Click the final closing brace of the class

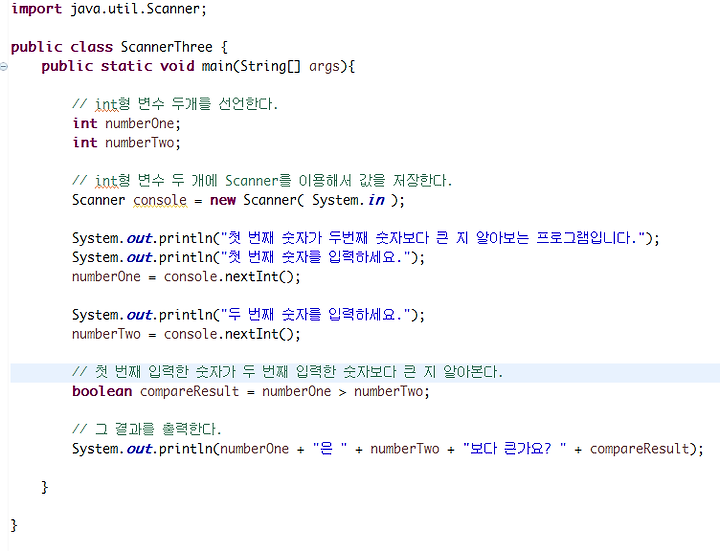[14, 525]
